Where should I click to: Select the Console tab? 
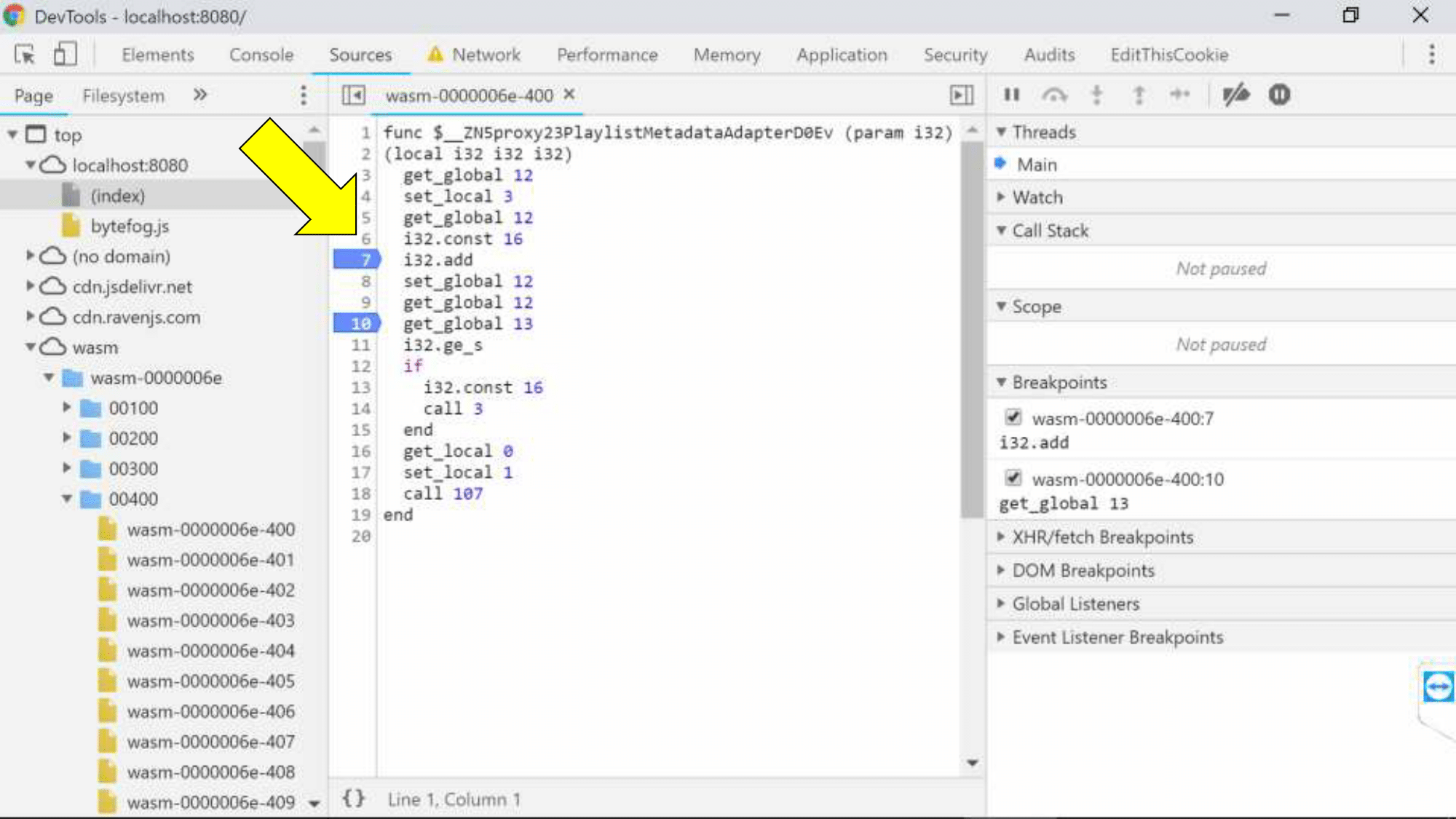point(261,55)
